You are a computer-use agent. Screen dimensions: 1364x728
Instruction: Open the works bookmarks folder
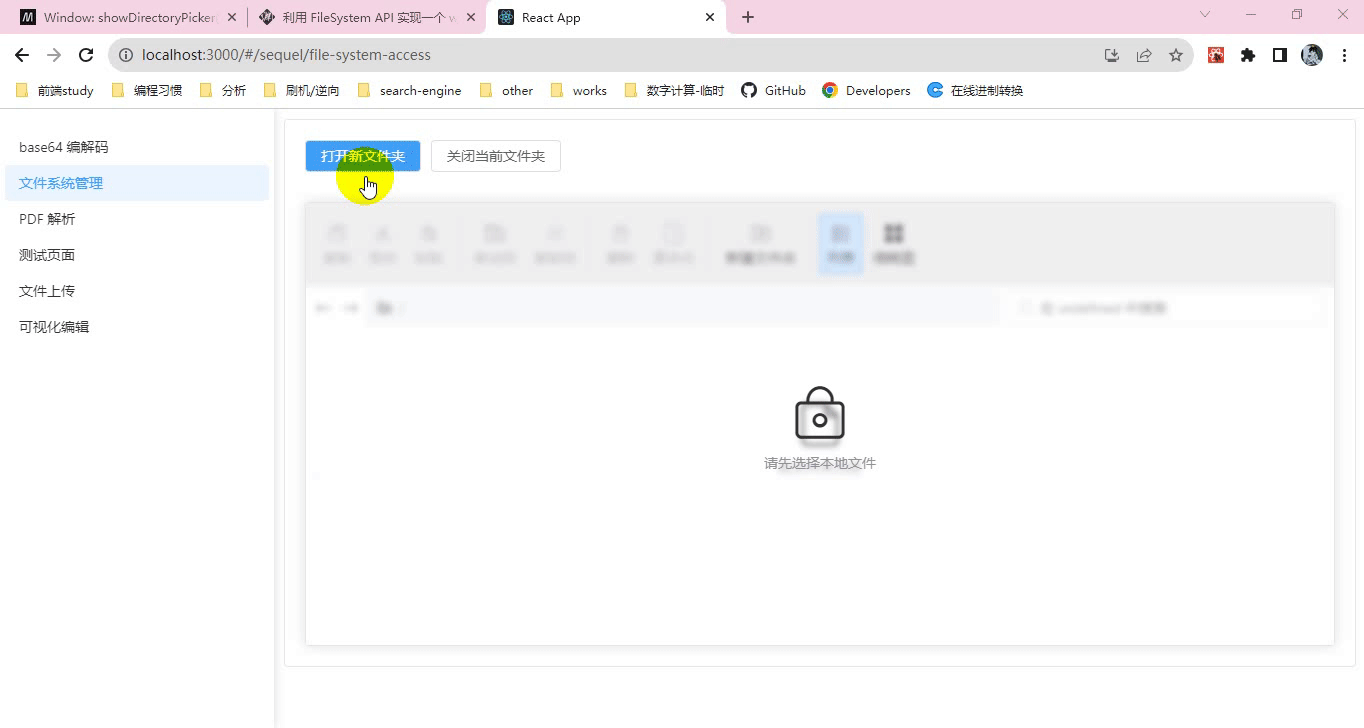(x=578, y=90)
